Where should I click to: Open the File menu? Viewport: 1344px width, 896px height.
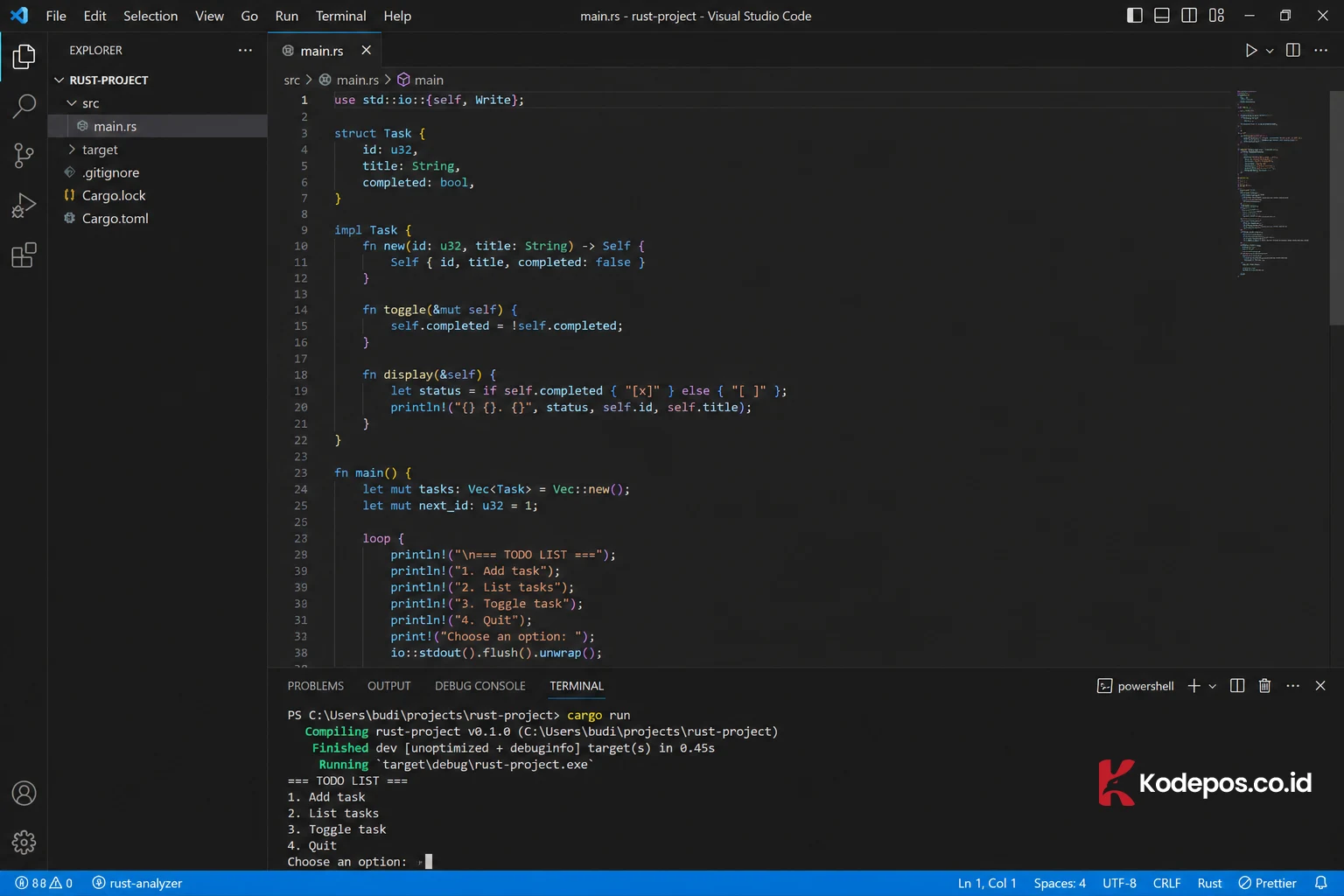click(56, 16)
